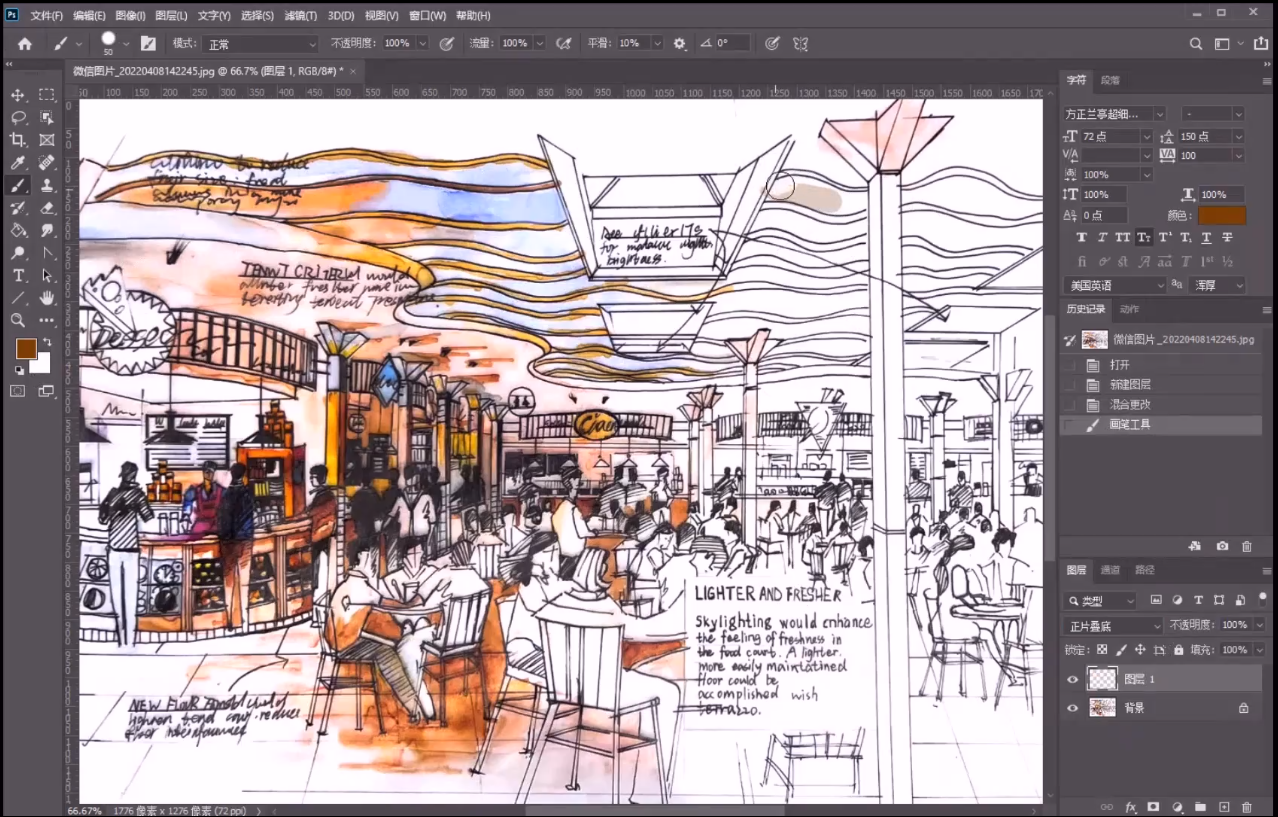
Task: Select the Horizontal Type tool
Action: coord(18,276)
